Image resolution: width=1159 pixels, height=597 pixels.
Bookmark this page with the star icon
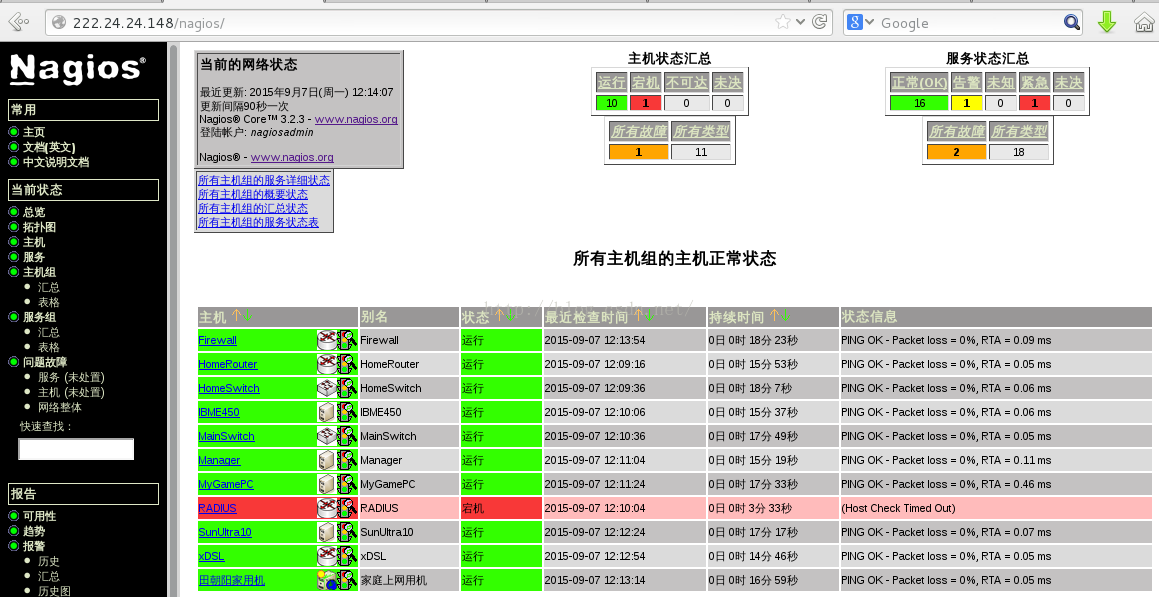(783, 22)
